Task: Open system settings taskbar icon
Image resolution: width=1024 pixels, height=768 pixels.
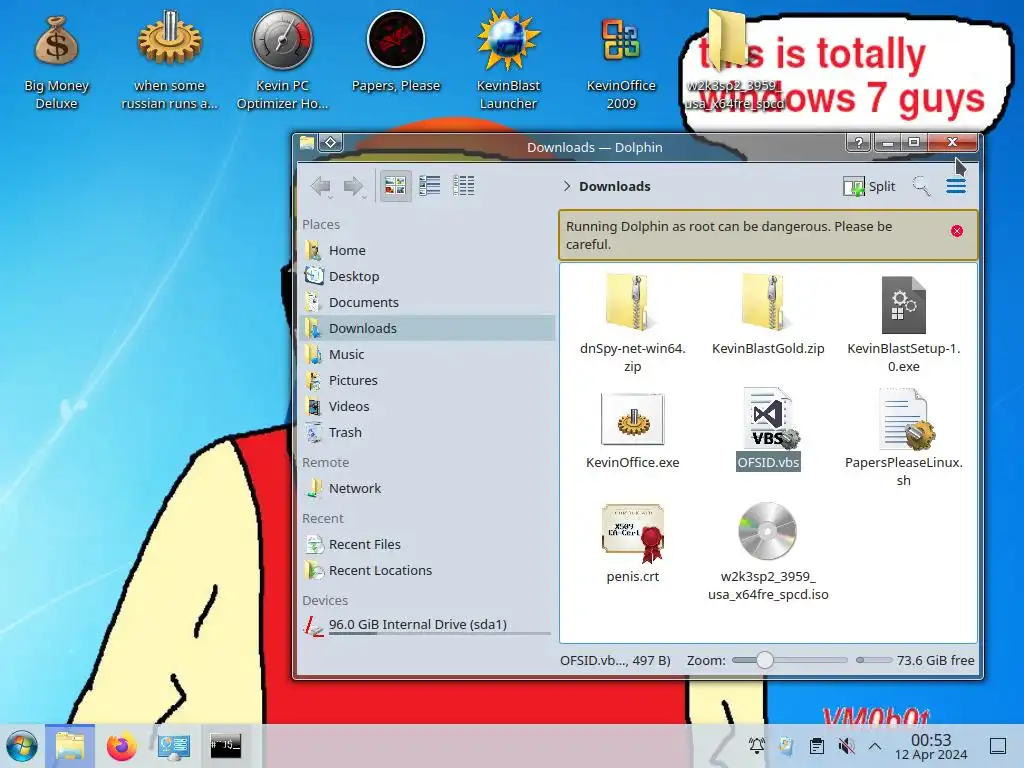Action: (x=174, y=746)
